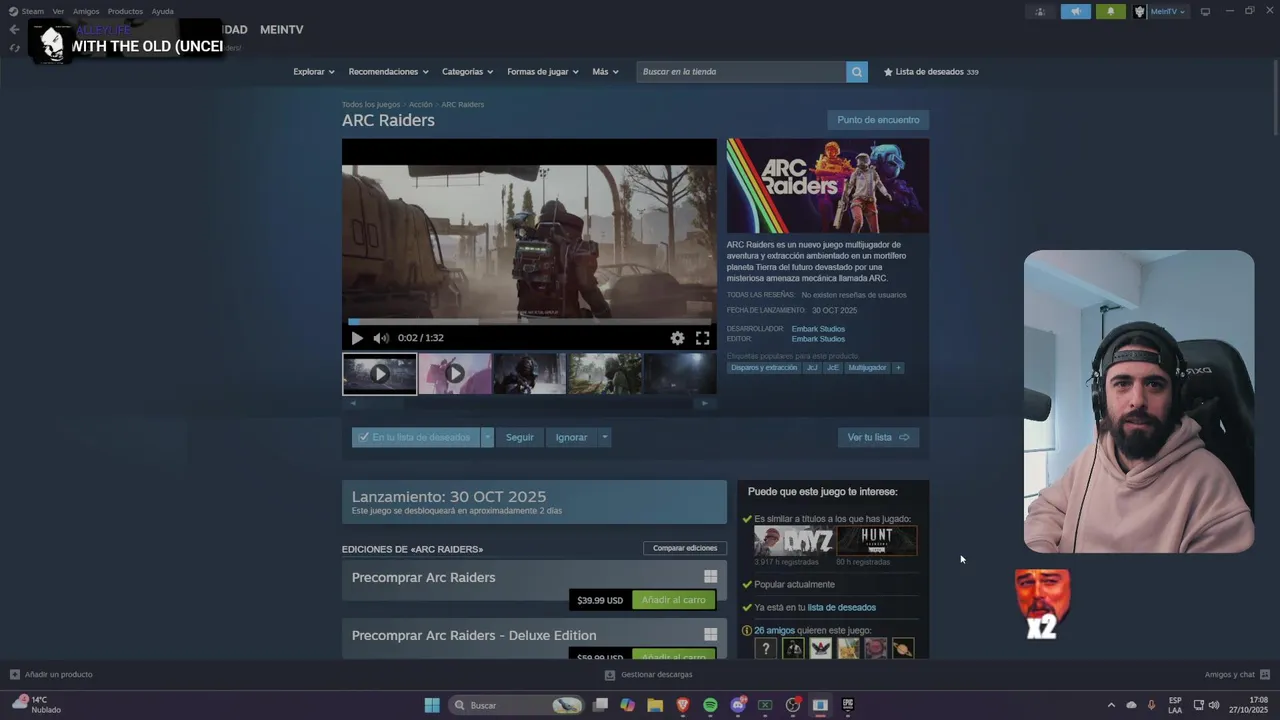This screenshot has width=1280, height=720.
Task: Expand the Más dropdown
Action: coord(605,72)
